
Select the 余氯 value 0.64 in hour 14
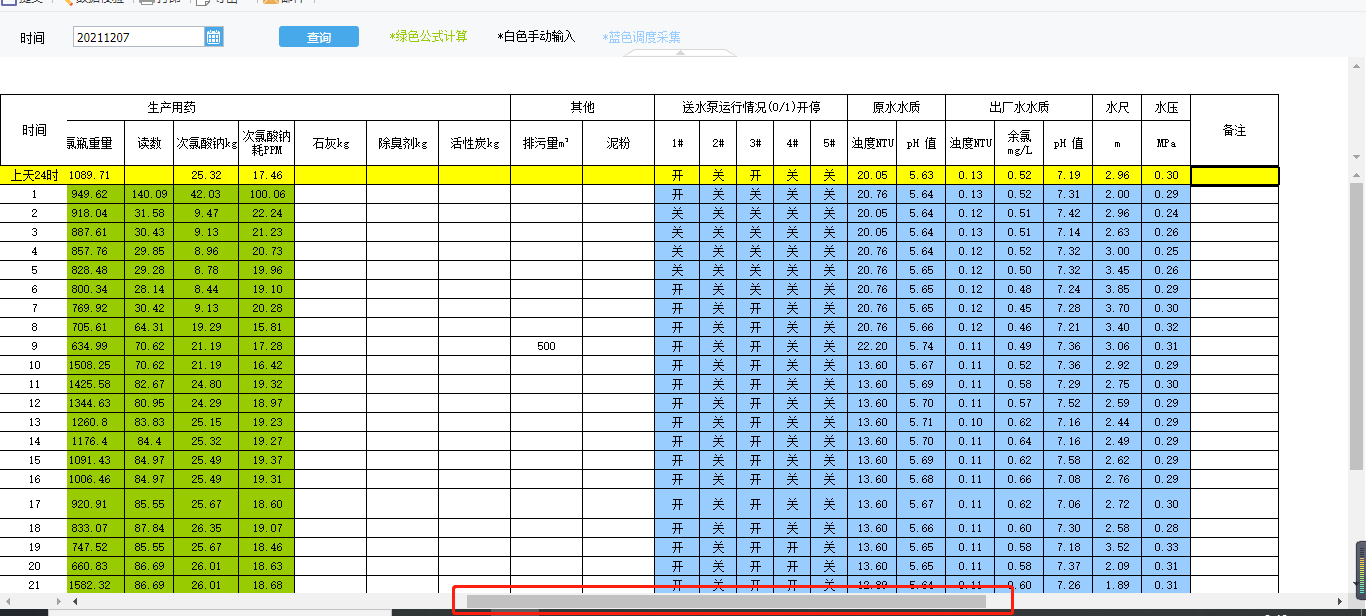pyautogui.click(x=1019, y=441)
